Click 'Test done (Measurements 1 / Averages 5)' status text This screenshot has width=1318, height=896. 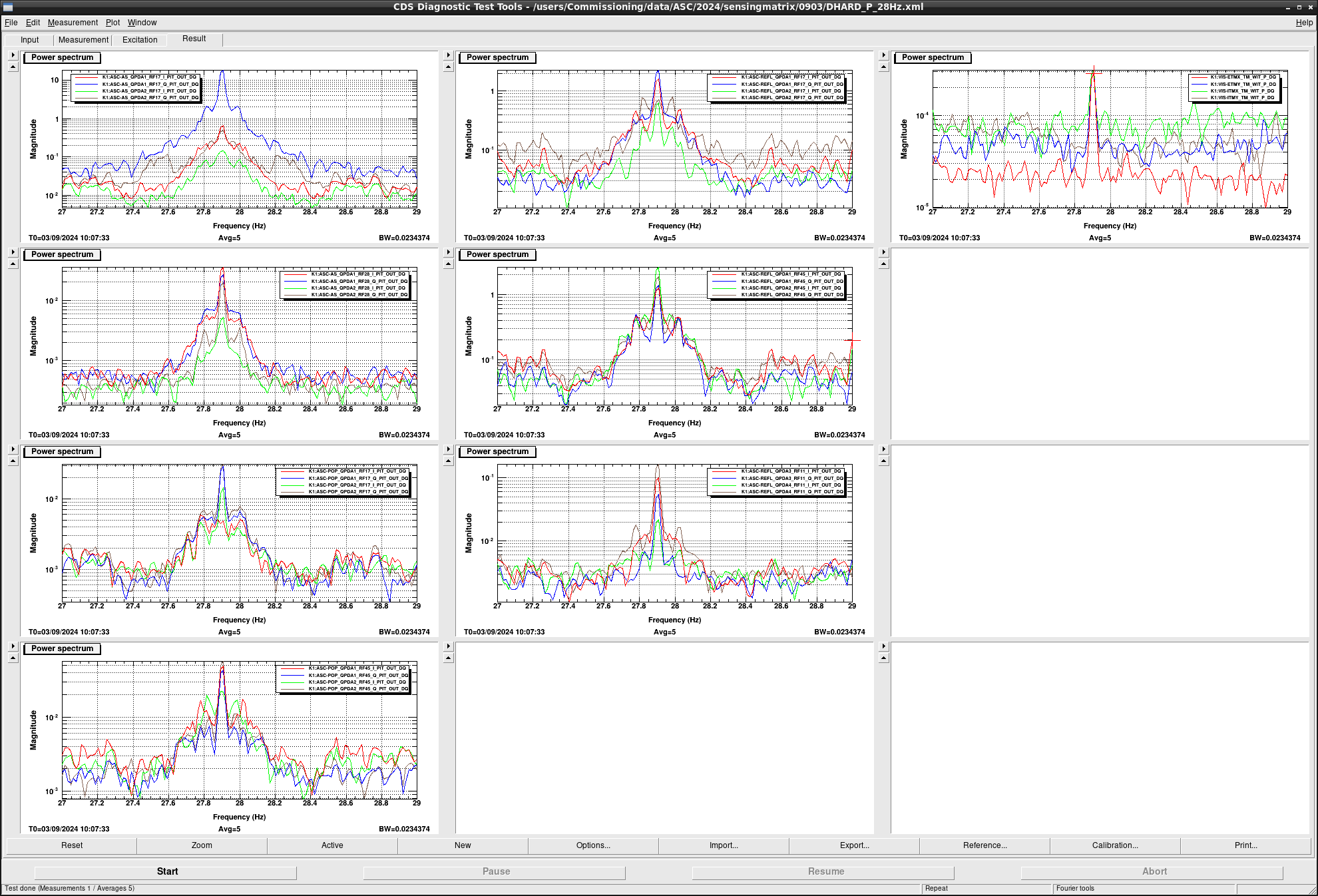69,889
